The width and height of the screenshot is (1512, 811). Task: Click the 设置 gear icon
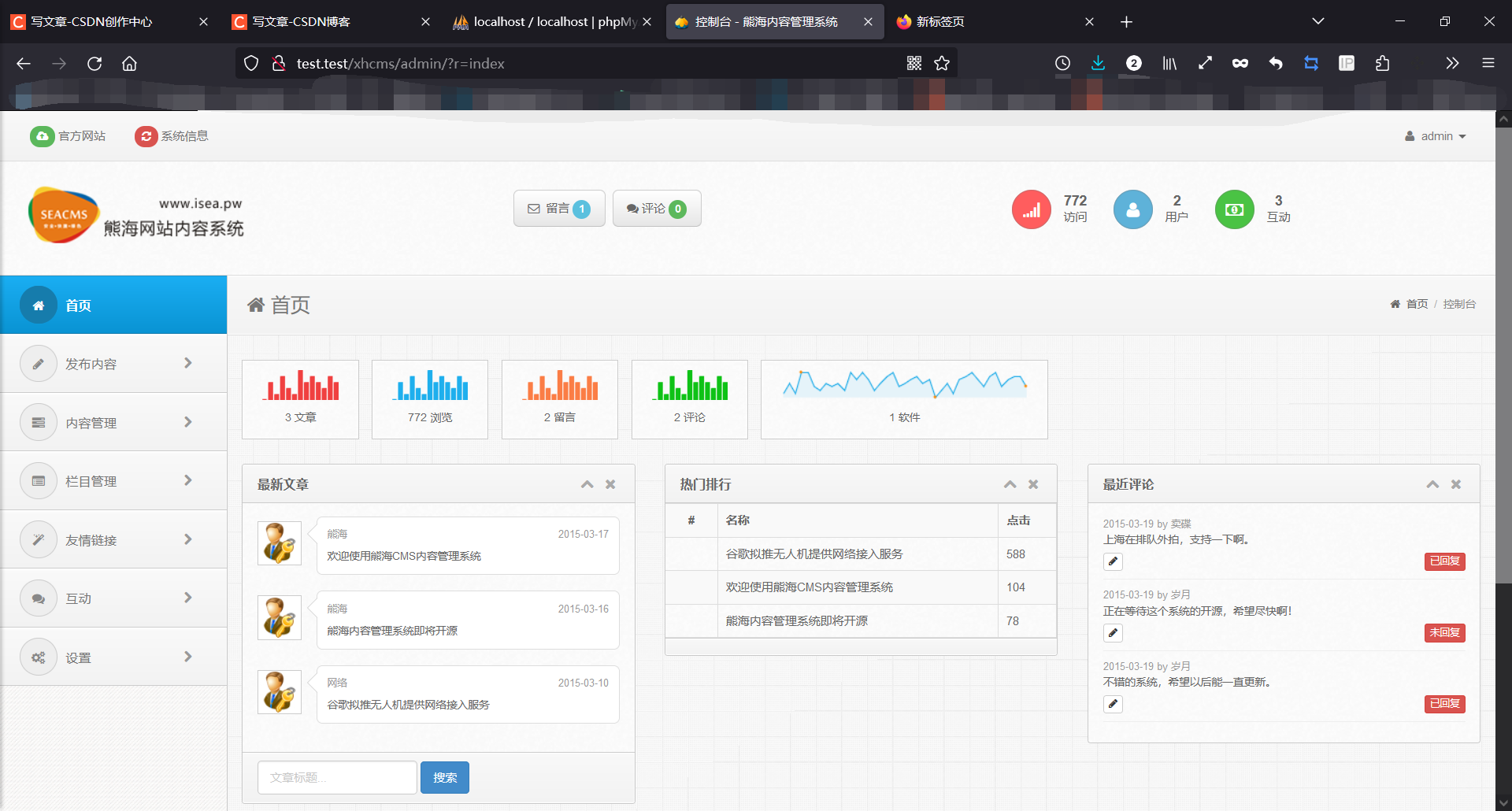coord(39,657)
